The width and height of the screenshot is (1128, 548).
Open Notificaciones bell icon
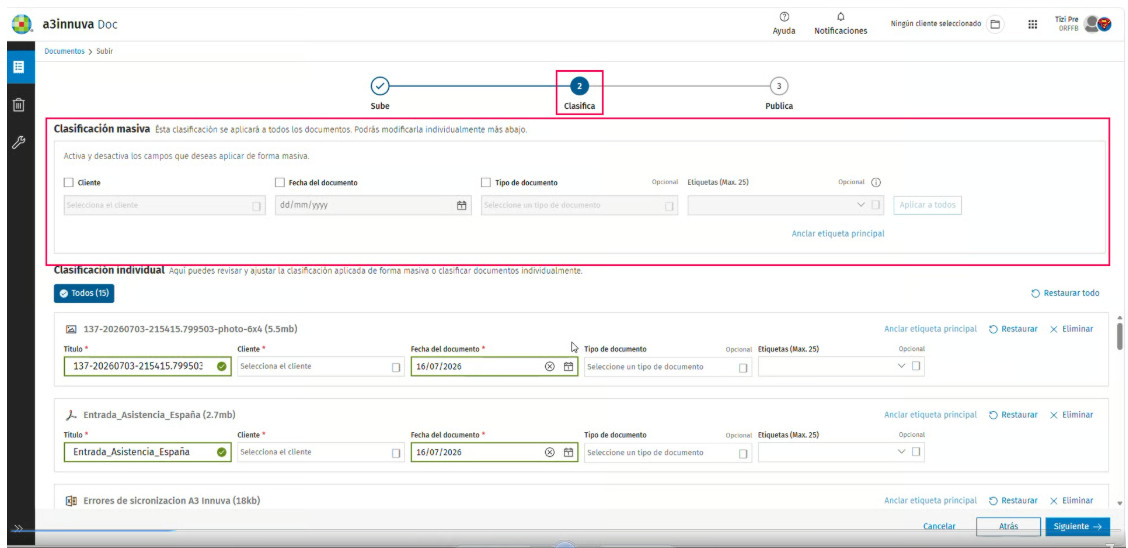tap(840, 17)
